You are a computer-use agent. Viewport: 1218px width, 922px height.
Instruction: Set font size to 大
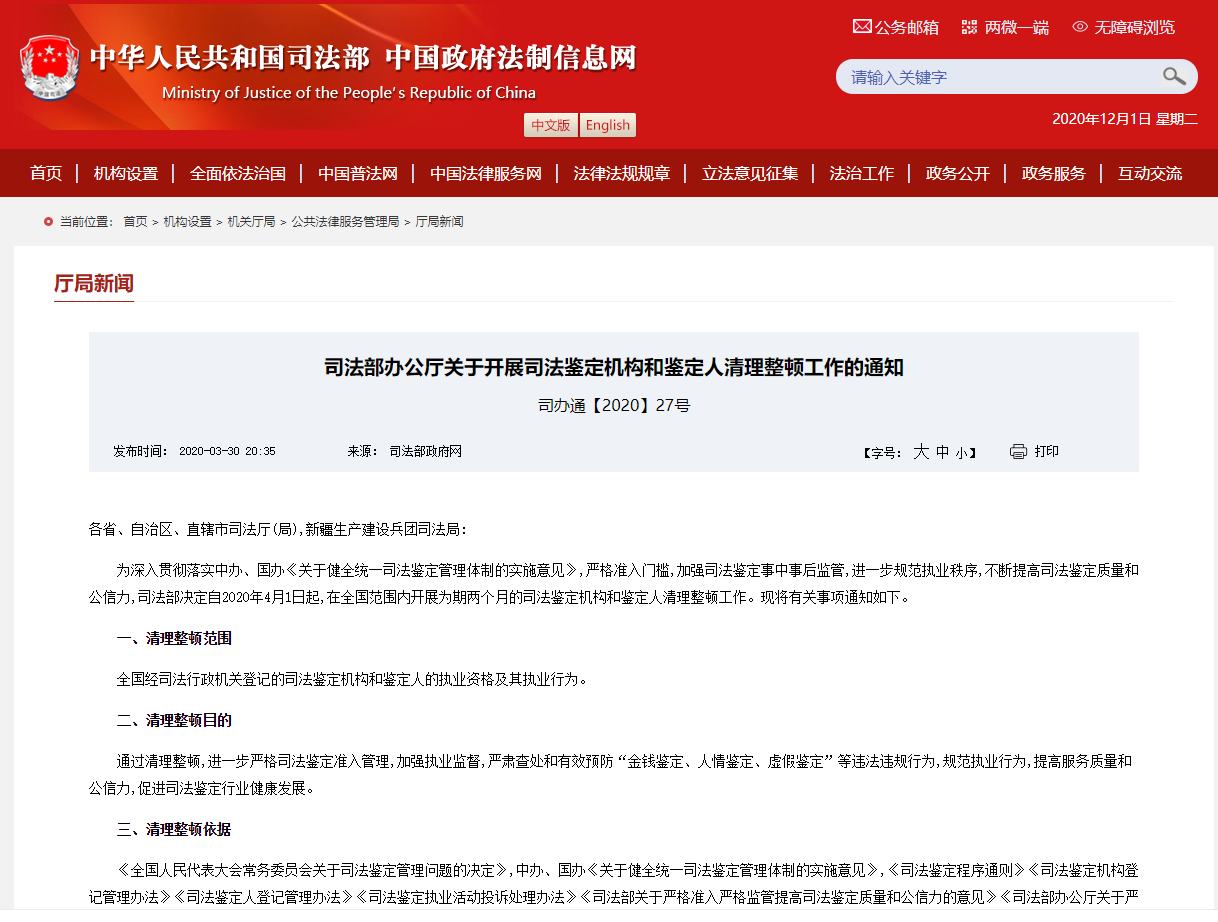(x=921, y=452)
